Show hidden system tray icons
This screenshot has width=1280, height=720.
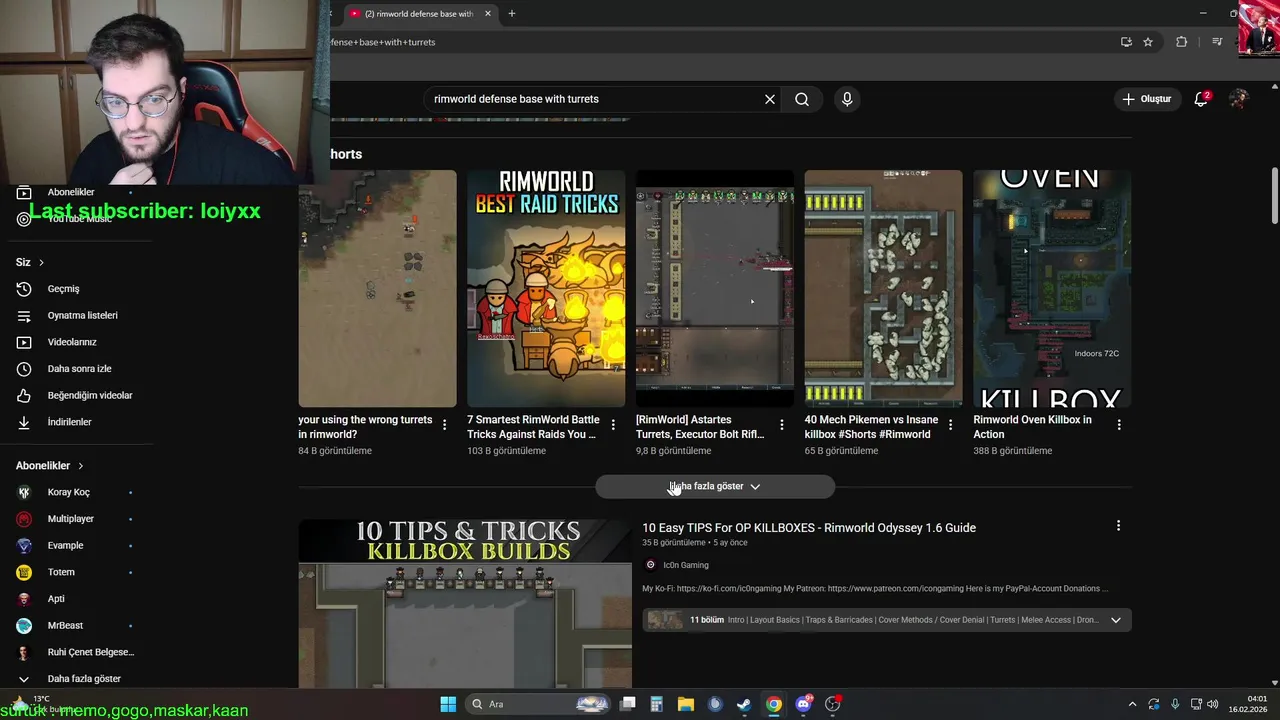tap(1132, 704)
